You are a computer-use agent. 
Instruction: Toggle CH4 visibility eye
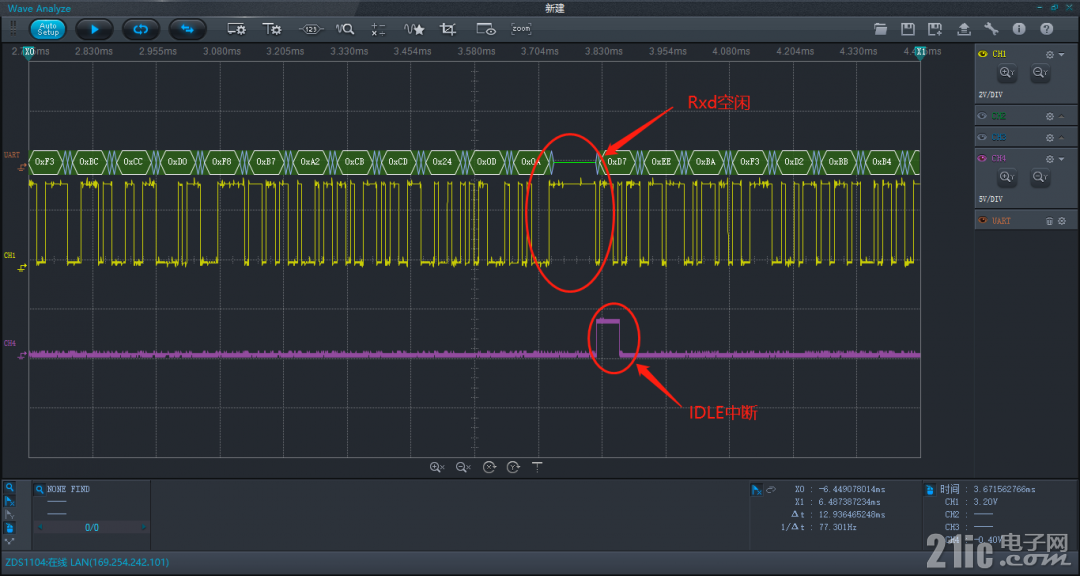(x=983, y=158)
